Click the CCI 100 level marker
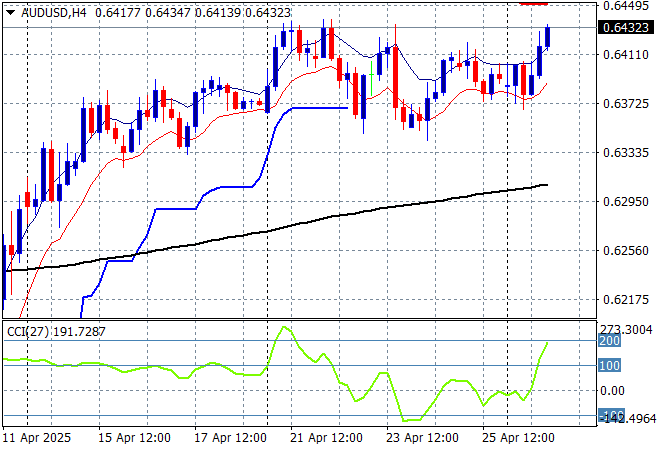This screenshot has width=660, height=450. tap(609, 365)
